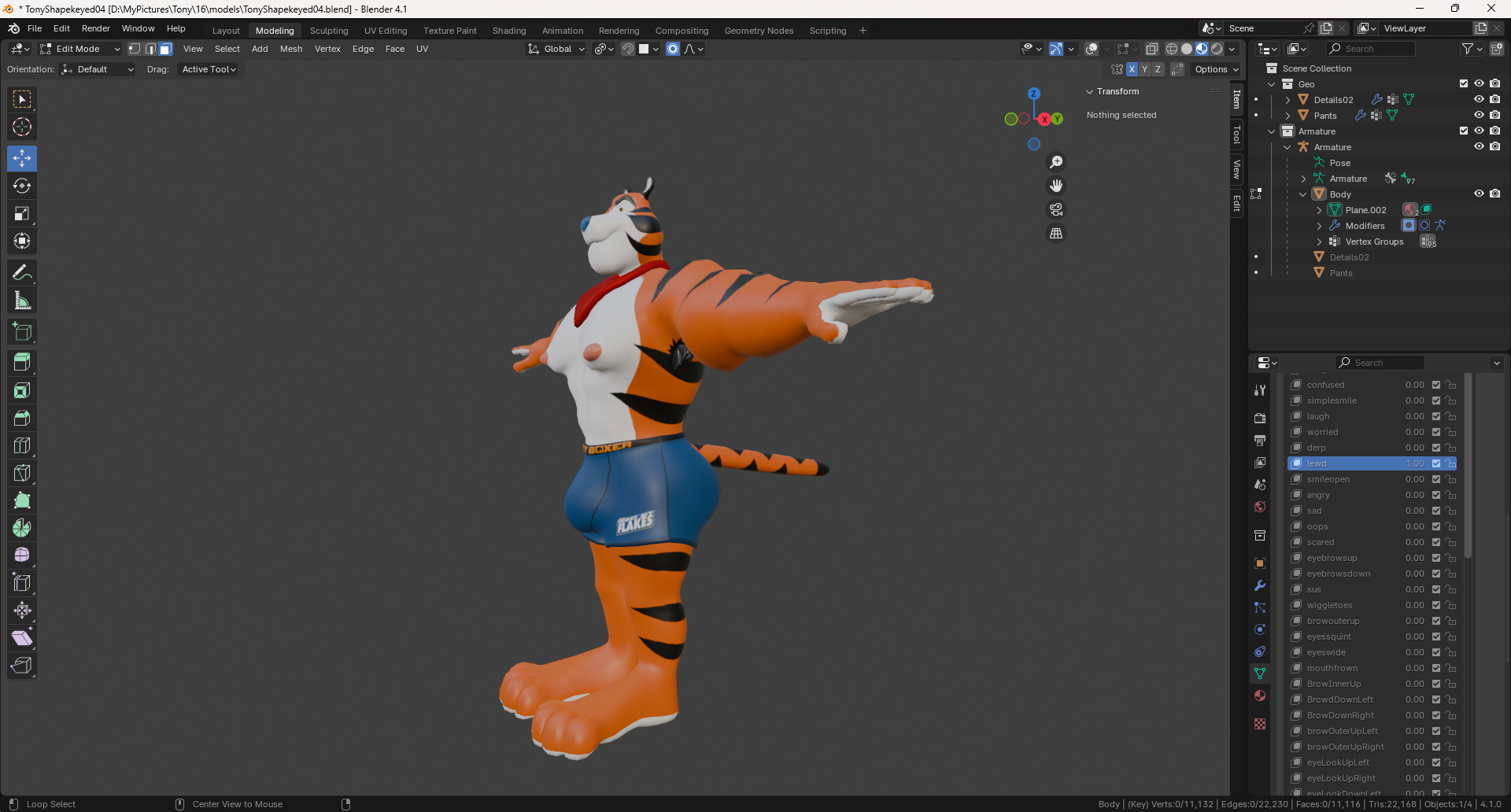Switch to vertex select mode
This screenshot has width=1511, height=812.
coord(135,49)
